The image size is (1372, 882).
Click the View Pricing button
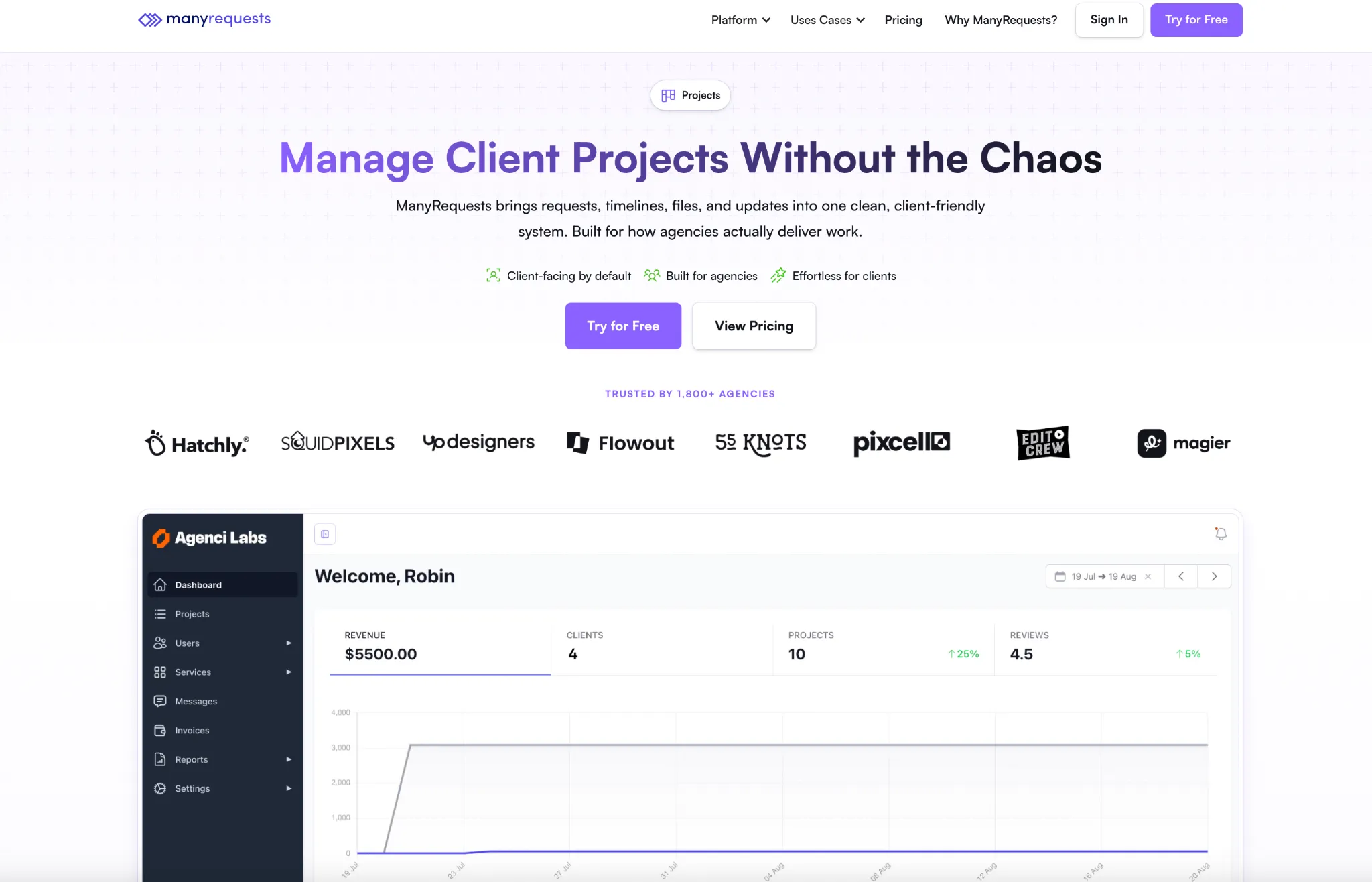pyautogui.click(x=754, y=326)
